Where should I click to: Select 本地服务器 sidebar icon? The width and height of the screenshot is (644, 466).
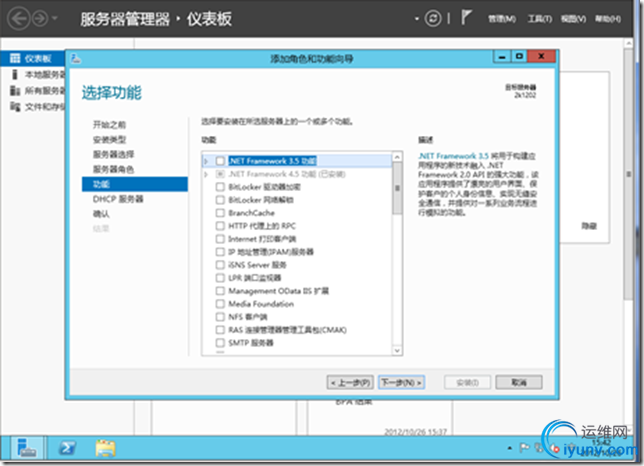[15, 74]
